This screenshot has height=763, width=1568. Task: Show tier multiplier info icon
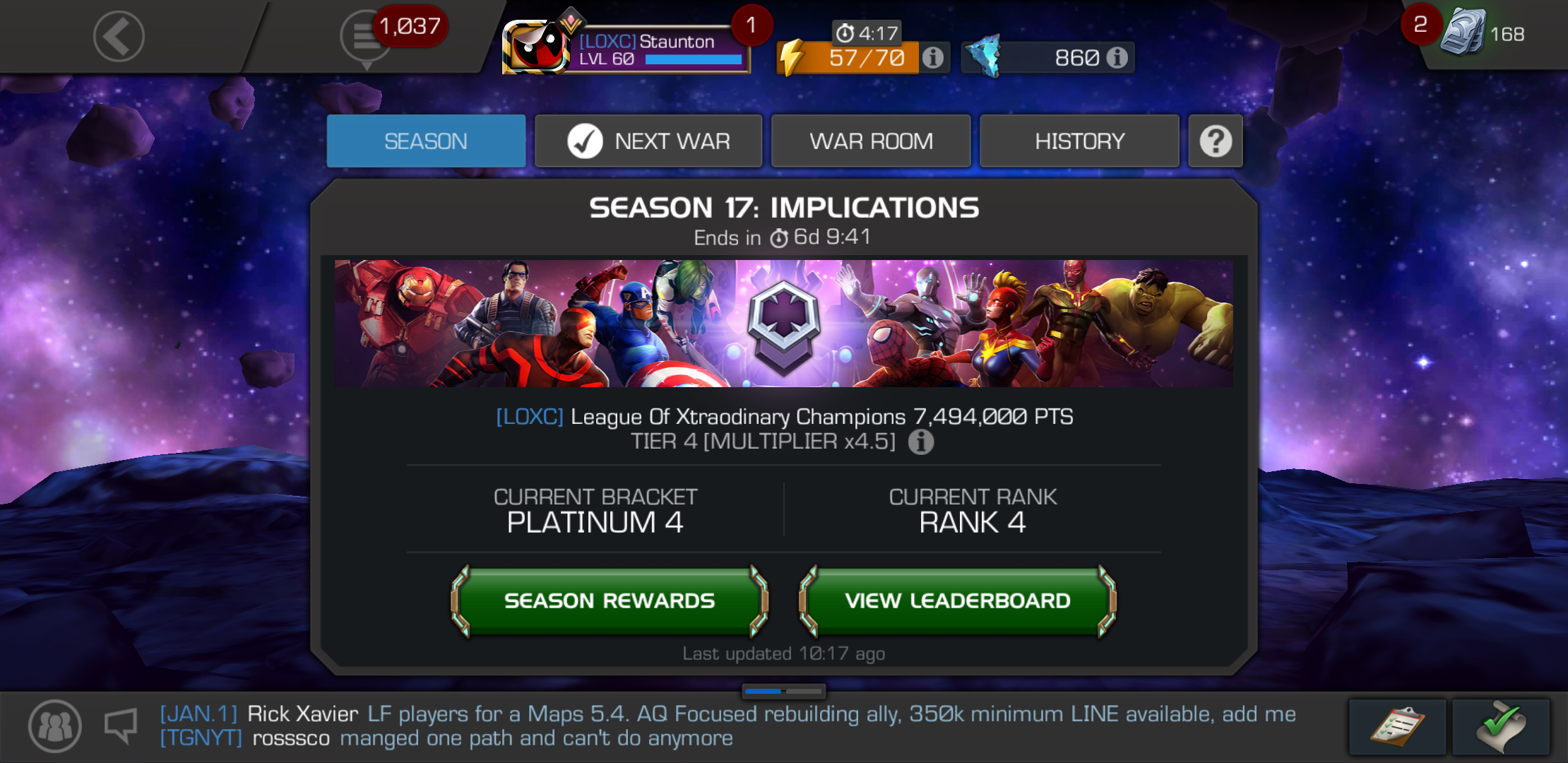(x=920, y=442)
